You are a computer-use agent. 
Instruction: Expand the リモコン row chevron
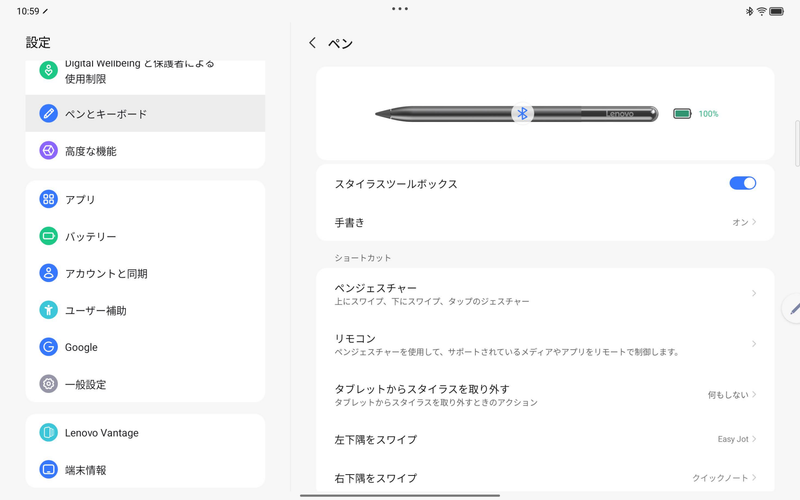pyautogui.click(x=754, y=344)
